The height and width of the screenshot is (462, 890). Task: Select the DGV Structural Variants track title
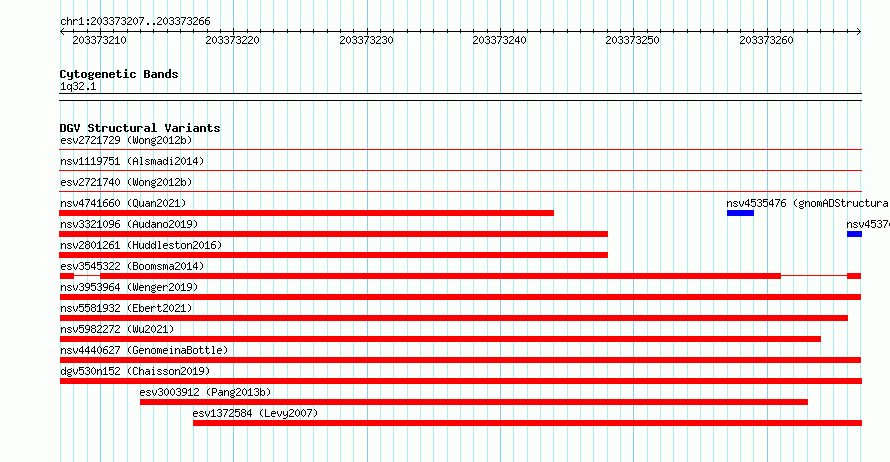point(140,128)
